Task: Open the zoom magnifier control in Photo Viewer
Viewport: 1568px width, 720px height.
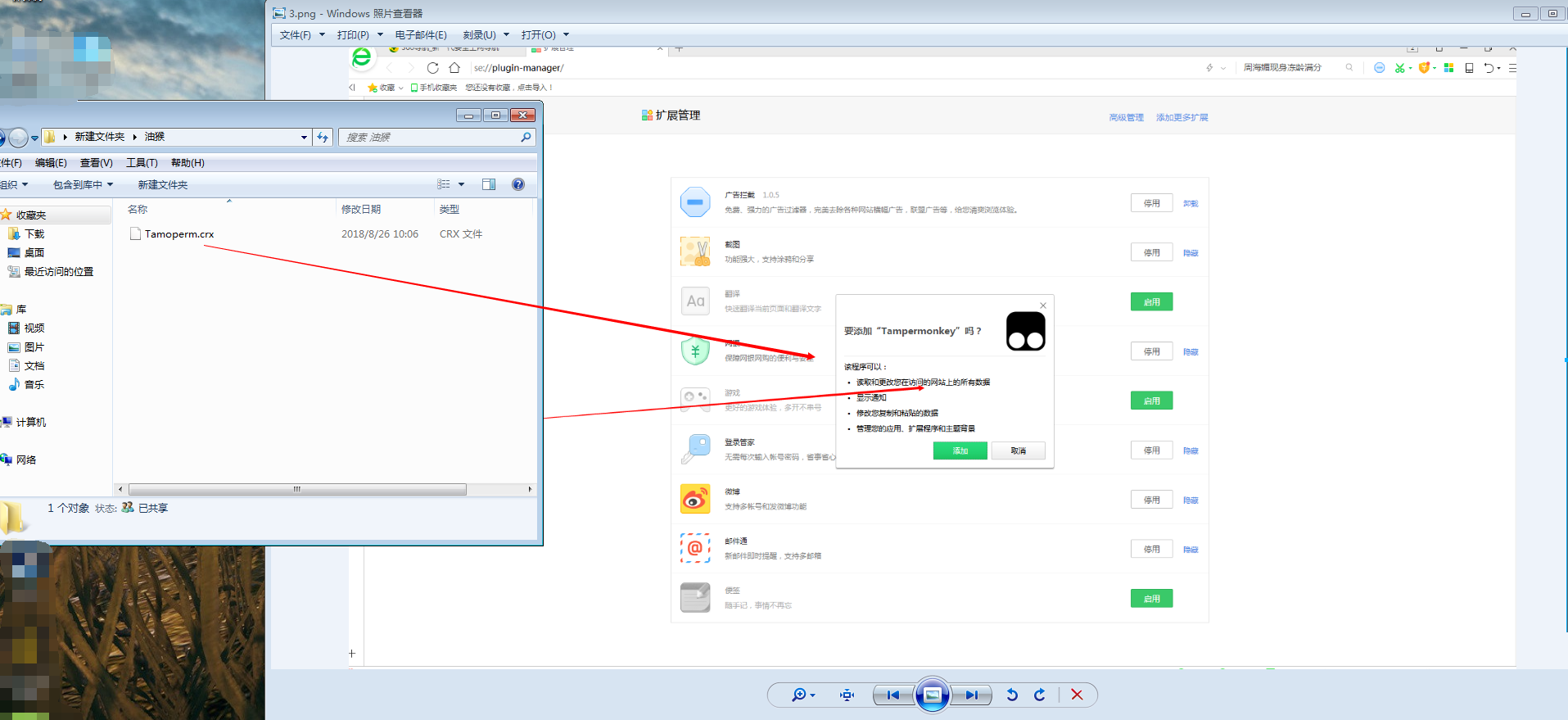Action: pos(802,695)
